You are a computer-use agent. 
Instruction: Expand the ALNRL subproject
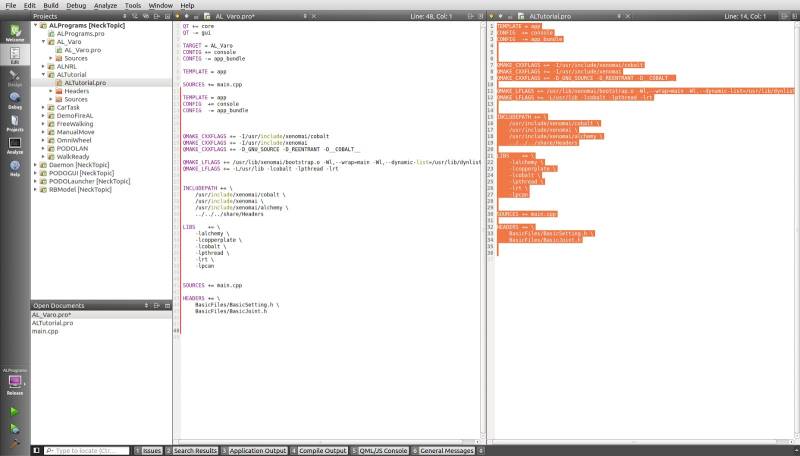coord(43,66)
